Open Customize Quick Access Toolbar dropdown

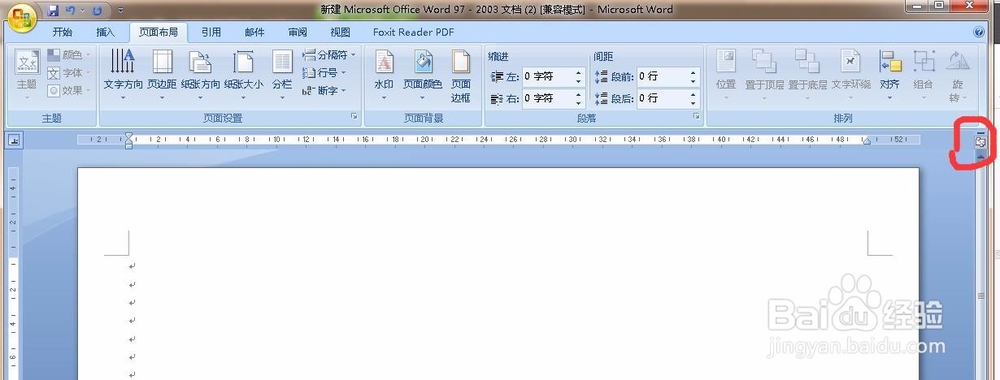pyautogui.click(x=121, y=10)
